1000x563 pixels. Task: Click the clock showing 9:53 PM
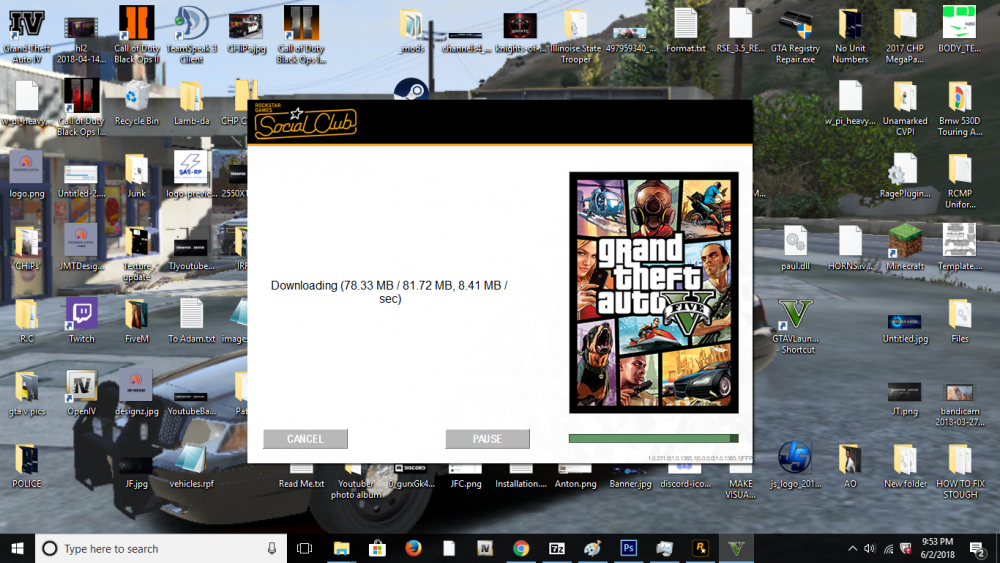pyautogui.click(x=938, y=548)
